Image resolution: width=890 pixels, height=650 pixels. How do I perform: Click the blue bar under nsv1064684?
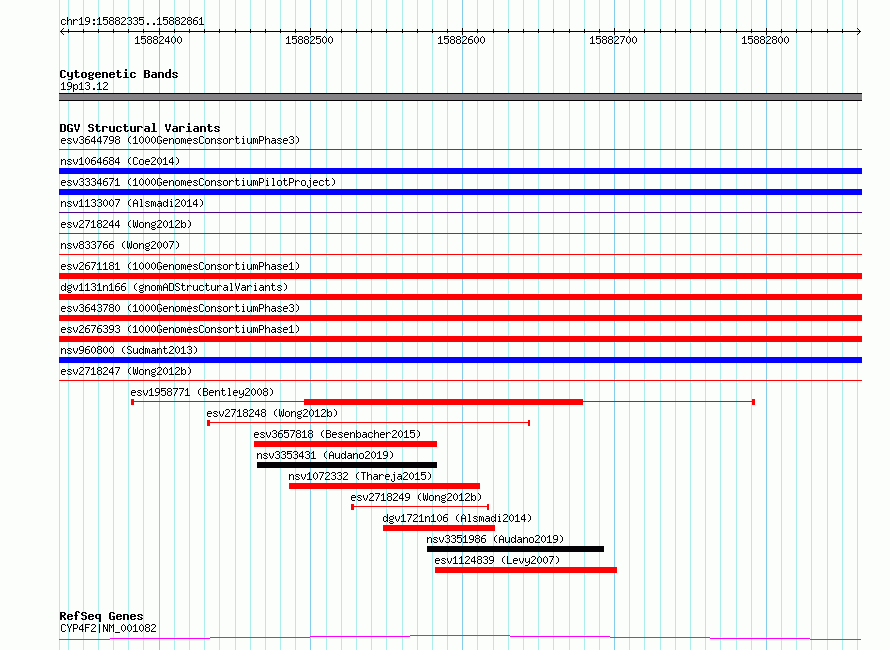[460, 171]
